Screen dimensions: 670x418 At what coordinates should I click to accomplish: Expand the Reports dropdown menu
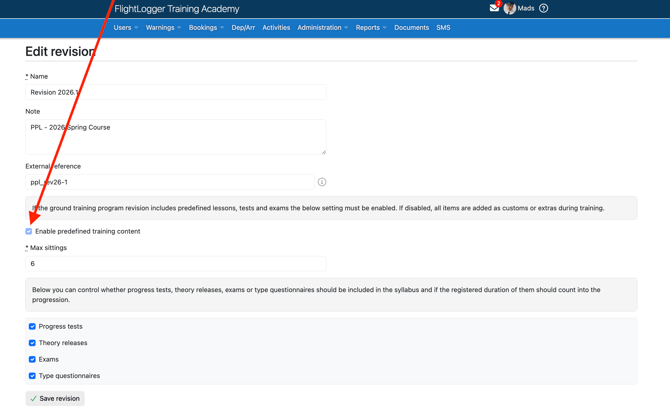pyautogui.click(x=371, y=27)
